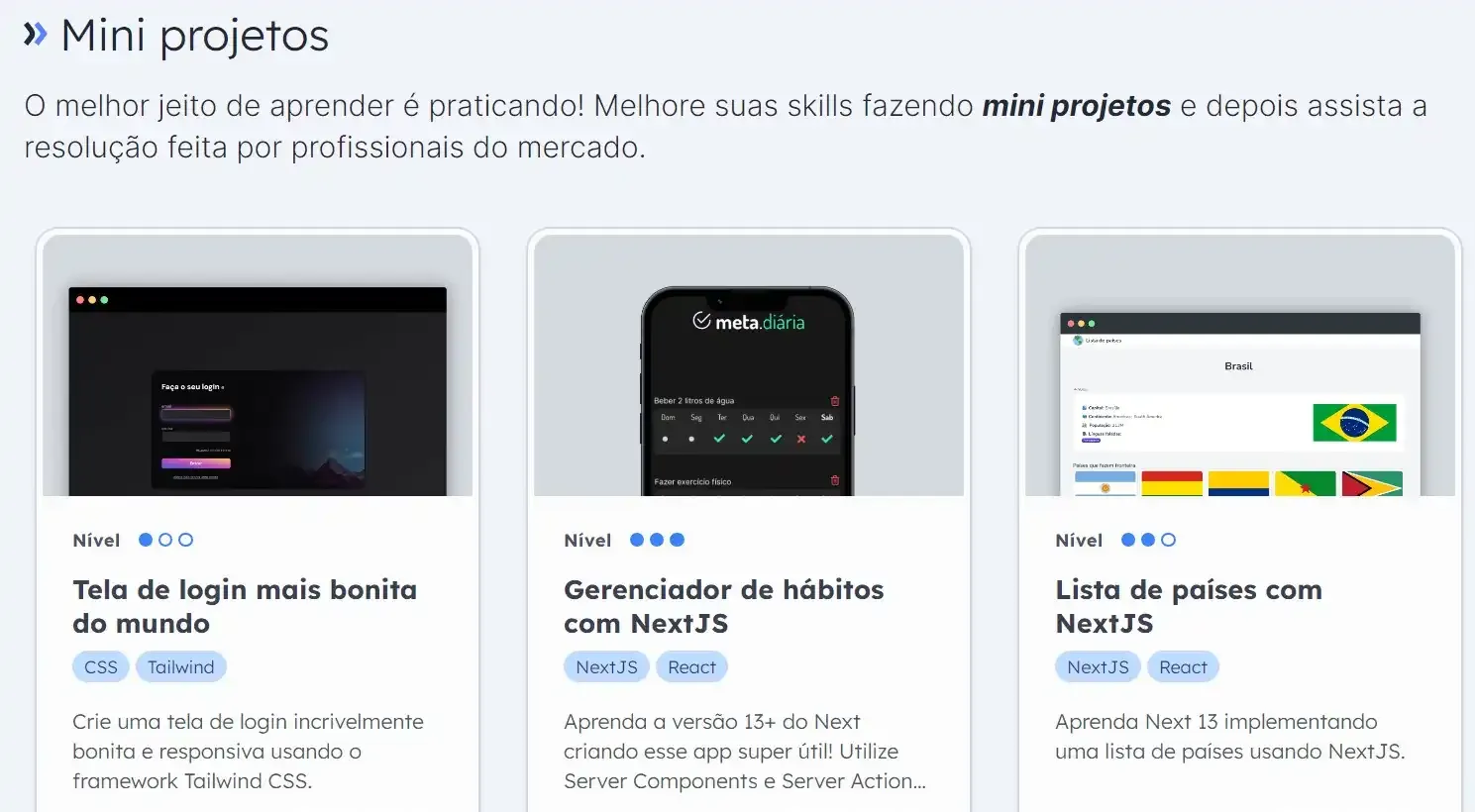Click the Brazil flag in country thumbnail
This screenshot has width=1475, height=812.
point(1354,423)
